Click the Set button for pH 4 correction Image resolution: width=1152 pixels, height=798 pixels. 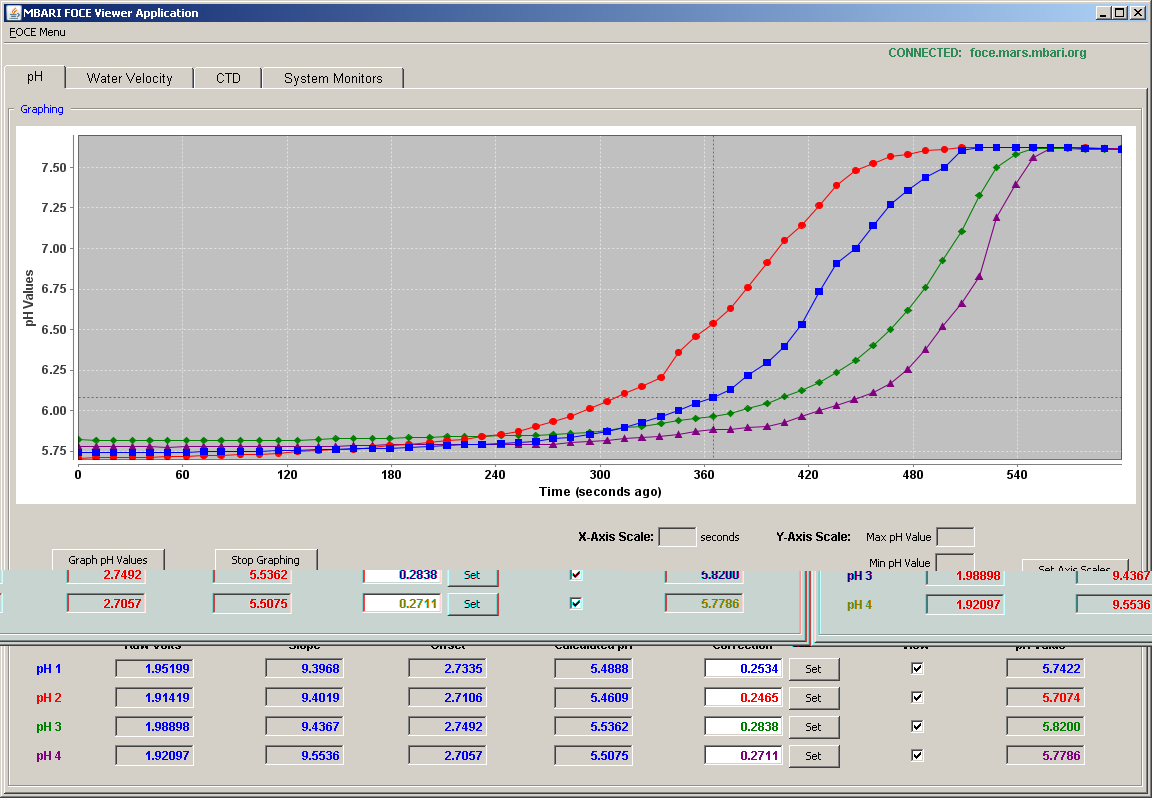pyautogui.click(x=813, y=756)
